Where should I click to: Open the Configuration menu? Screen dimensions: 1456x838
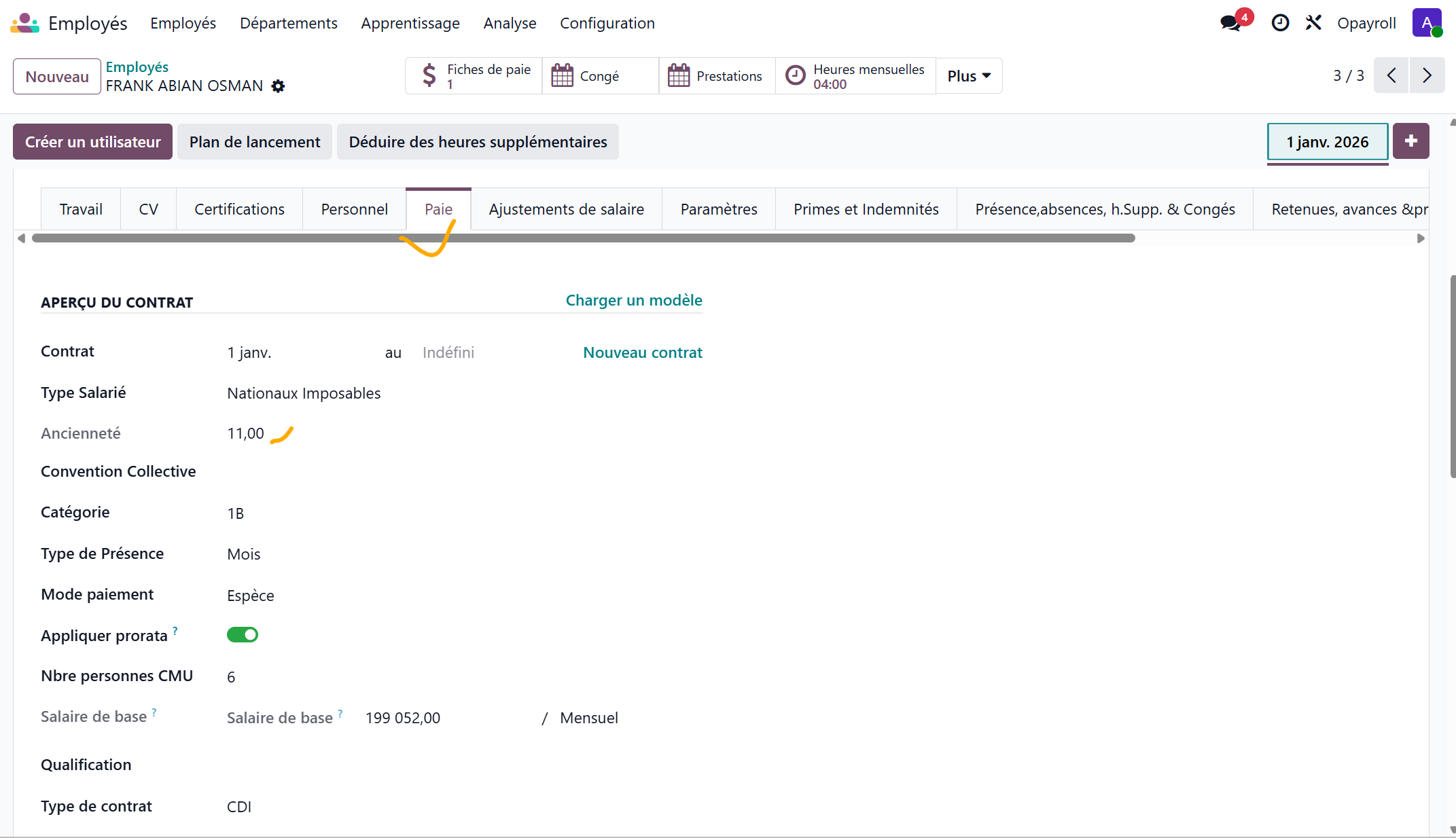coord(607,23)
